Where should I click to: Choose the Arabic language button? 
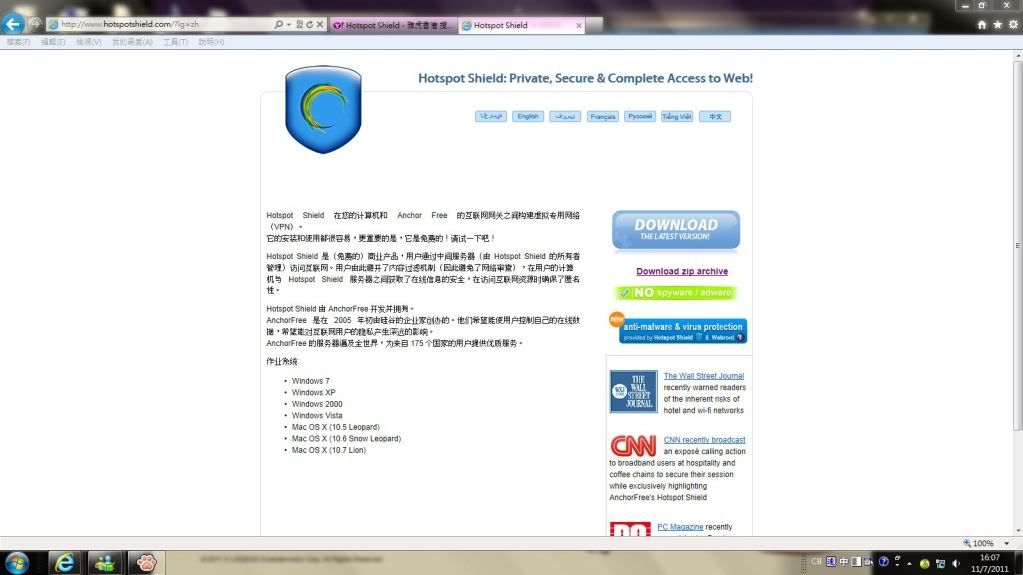491,116
